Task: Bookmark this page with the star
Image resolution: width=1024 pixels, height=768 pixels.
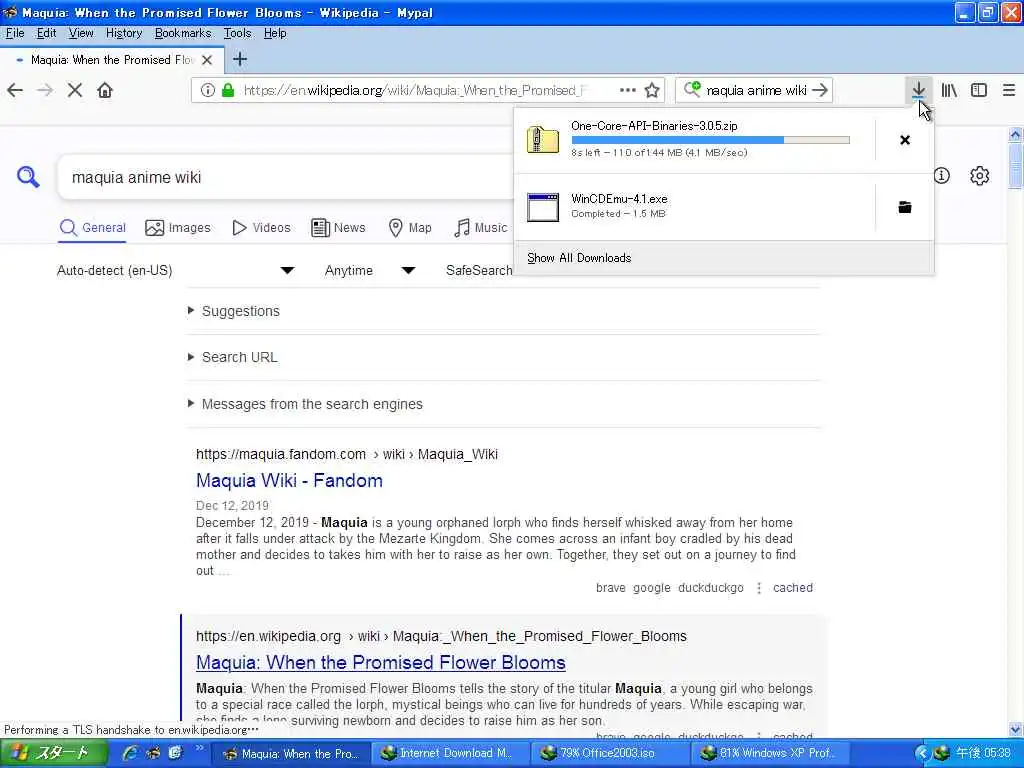Action: (652, 90)
